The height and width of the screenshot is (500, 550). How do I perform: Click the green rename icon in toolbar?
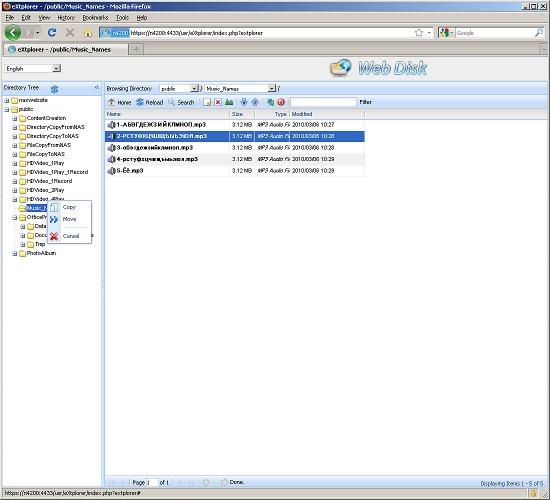(x=229, y=102)
